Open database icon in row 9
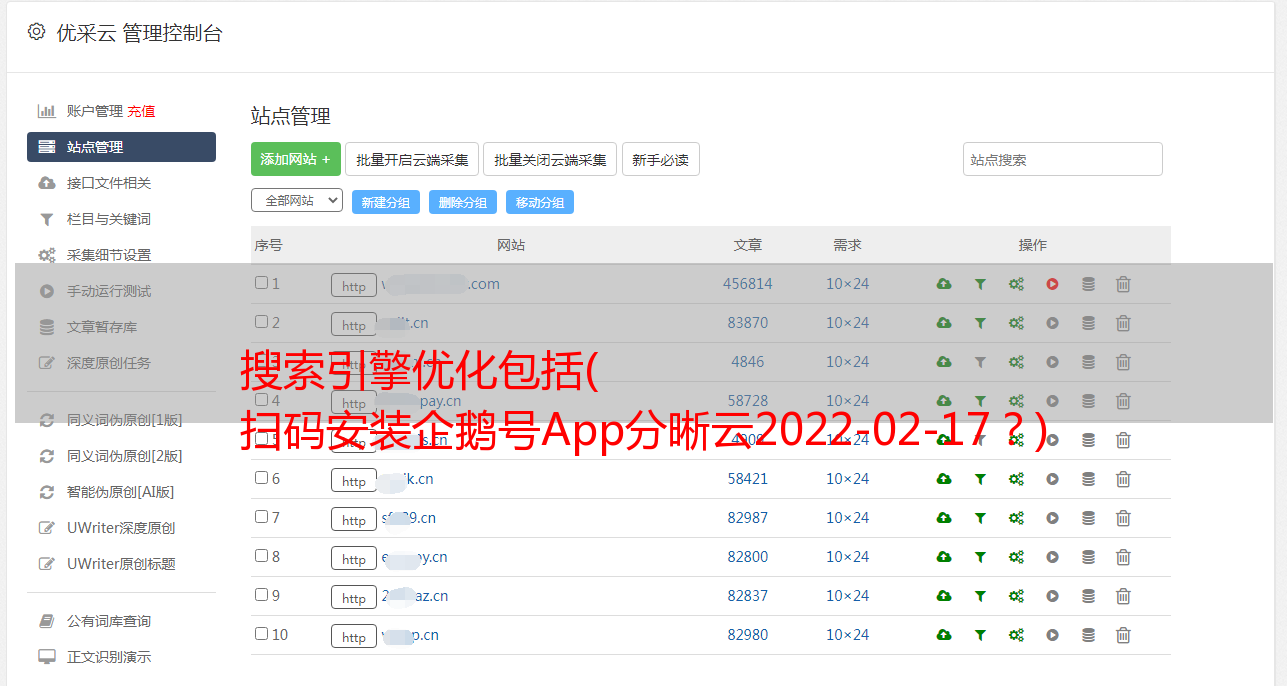The height and width of the screenshot is (686, 1287). coord(1088,596)
